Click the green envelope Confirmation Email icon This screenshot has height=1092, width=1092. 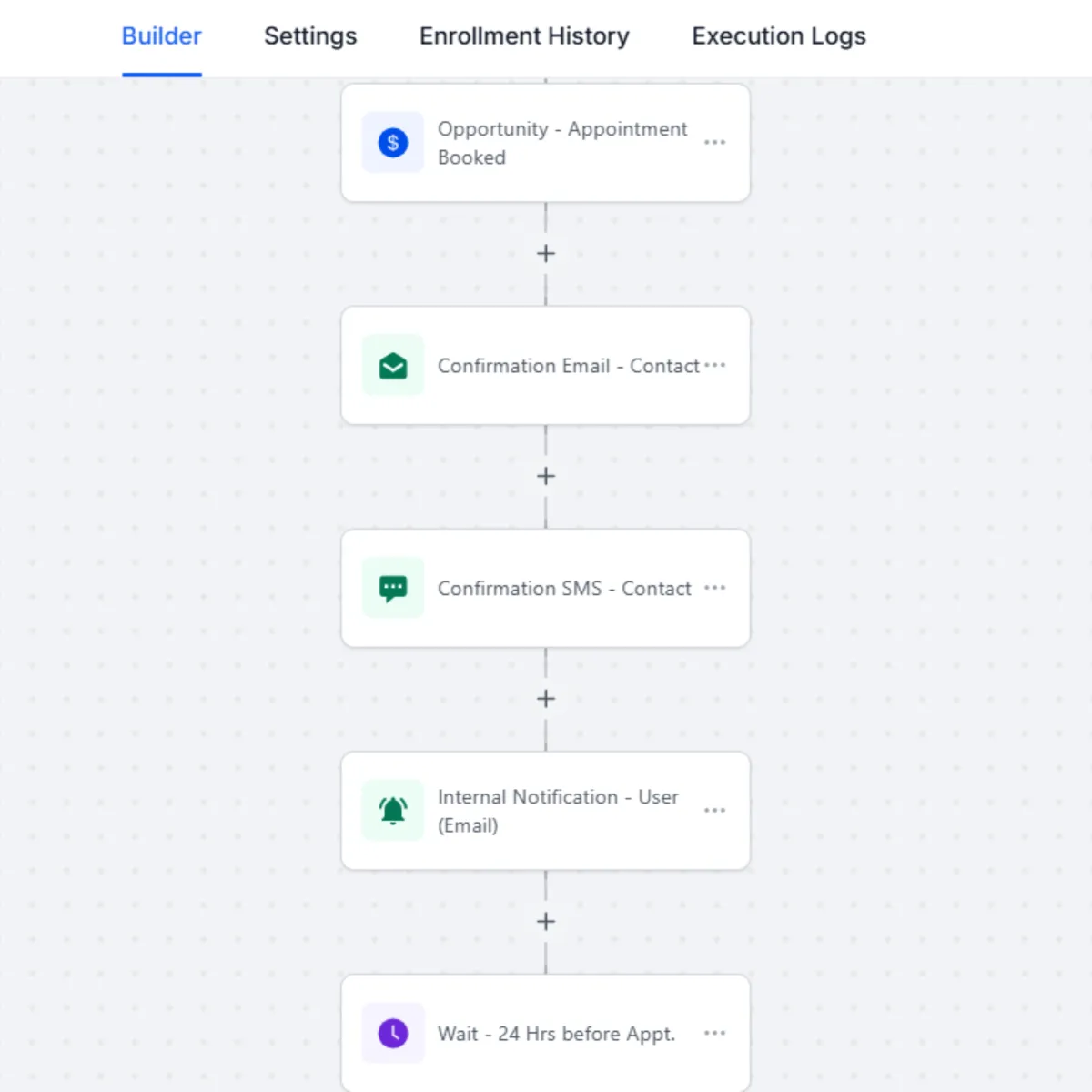click(393, 366)
